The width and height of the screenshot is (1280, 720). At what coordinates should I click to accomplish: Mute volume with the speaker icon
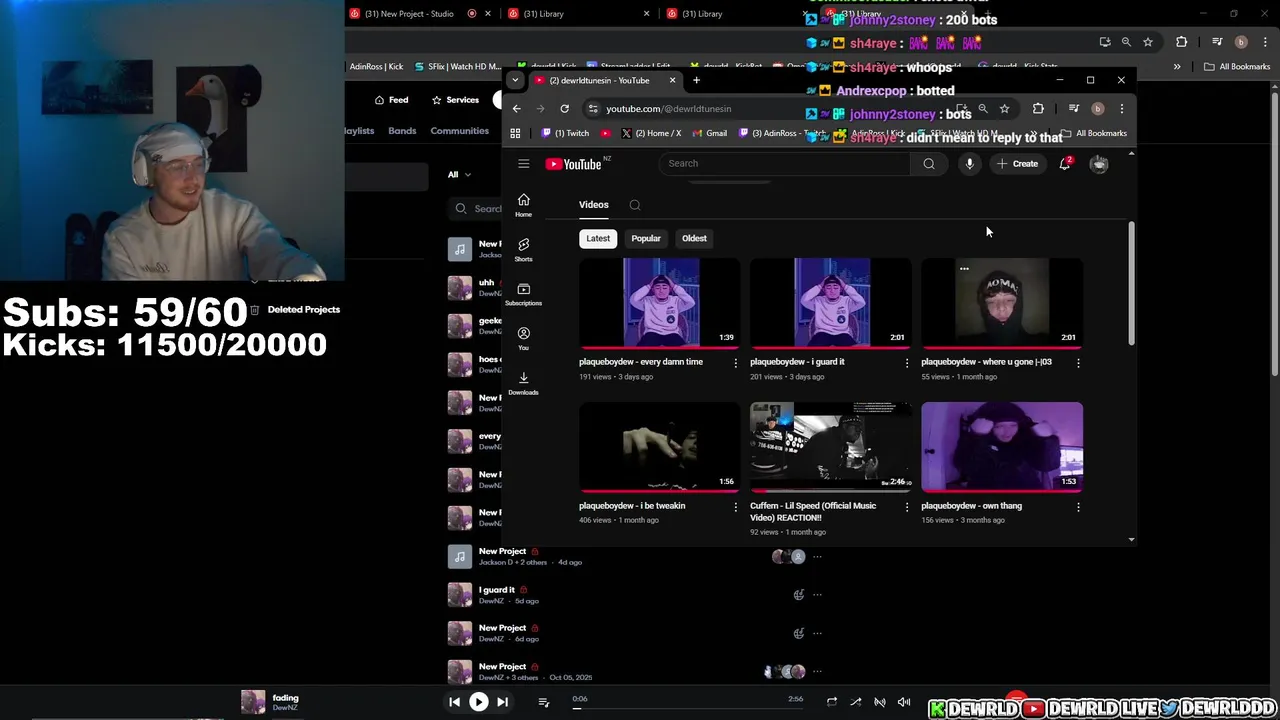coord(904,702)
